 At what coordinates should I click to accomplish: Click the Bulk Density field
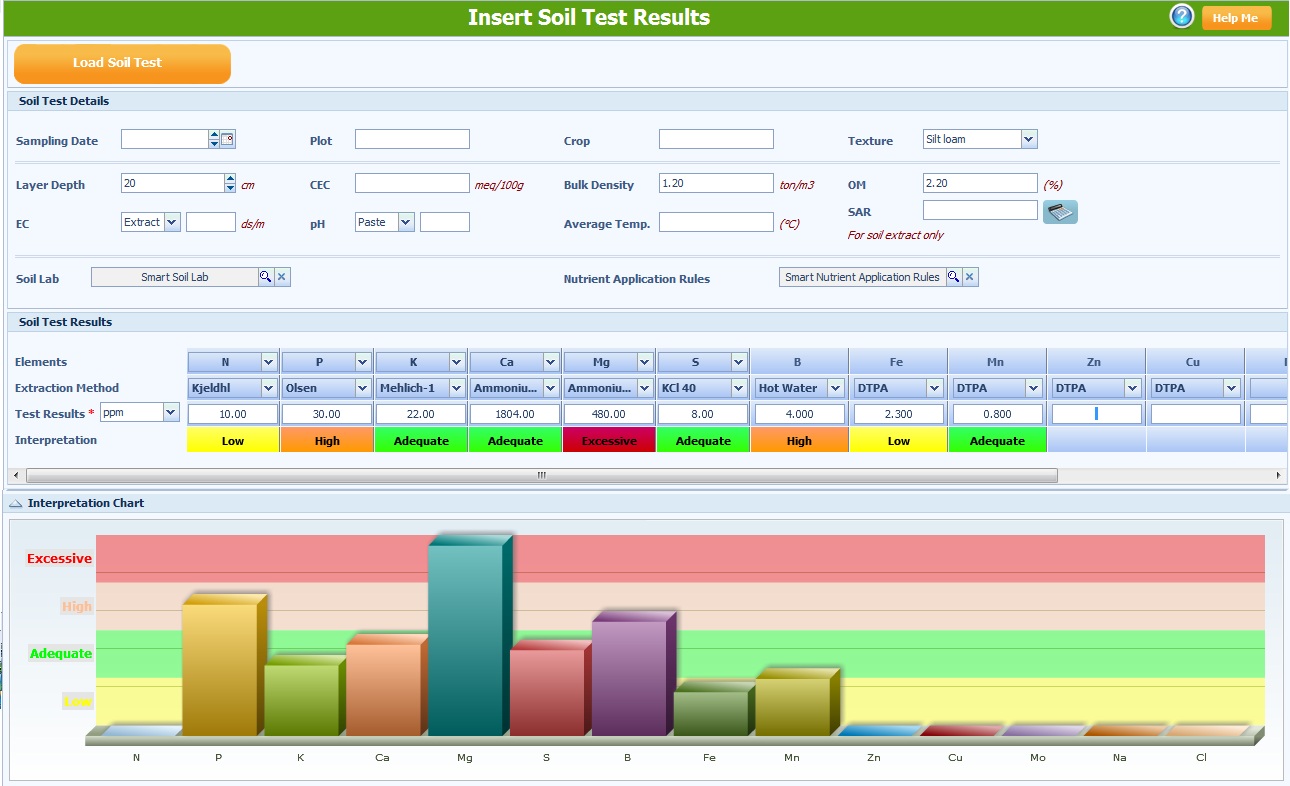pyautogui.click(x=716, y=183)
